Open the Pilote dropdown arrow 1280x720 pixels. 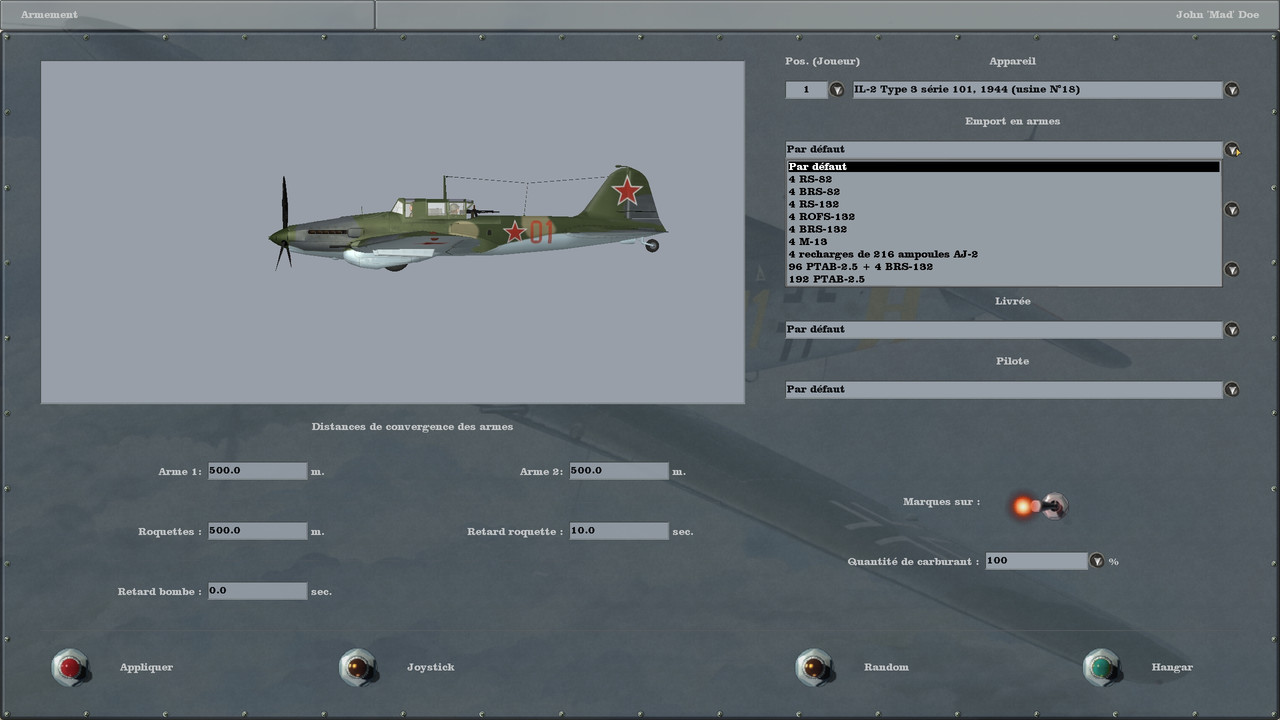tap(1232, 390)
